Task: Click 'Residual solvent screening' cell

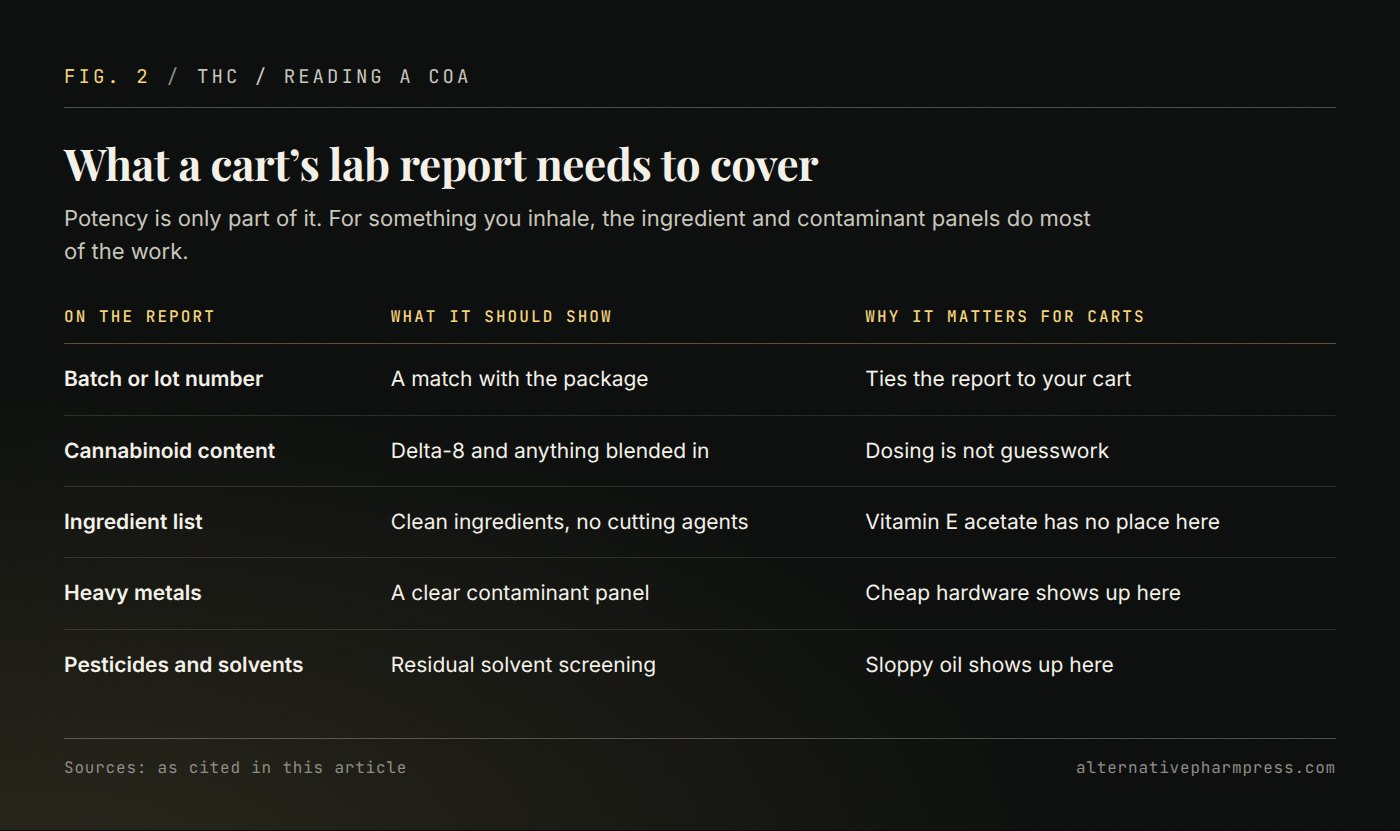Action: pyautogui.click(x=523, y=665)
